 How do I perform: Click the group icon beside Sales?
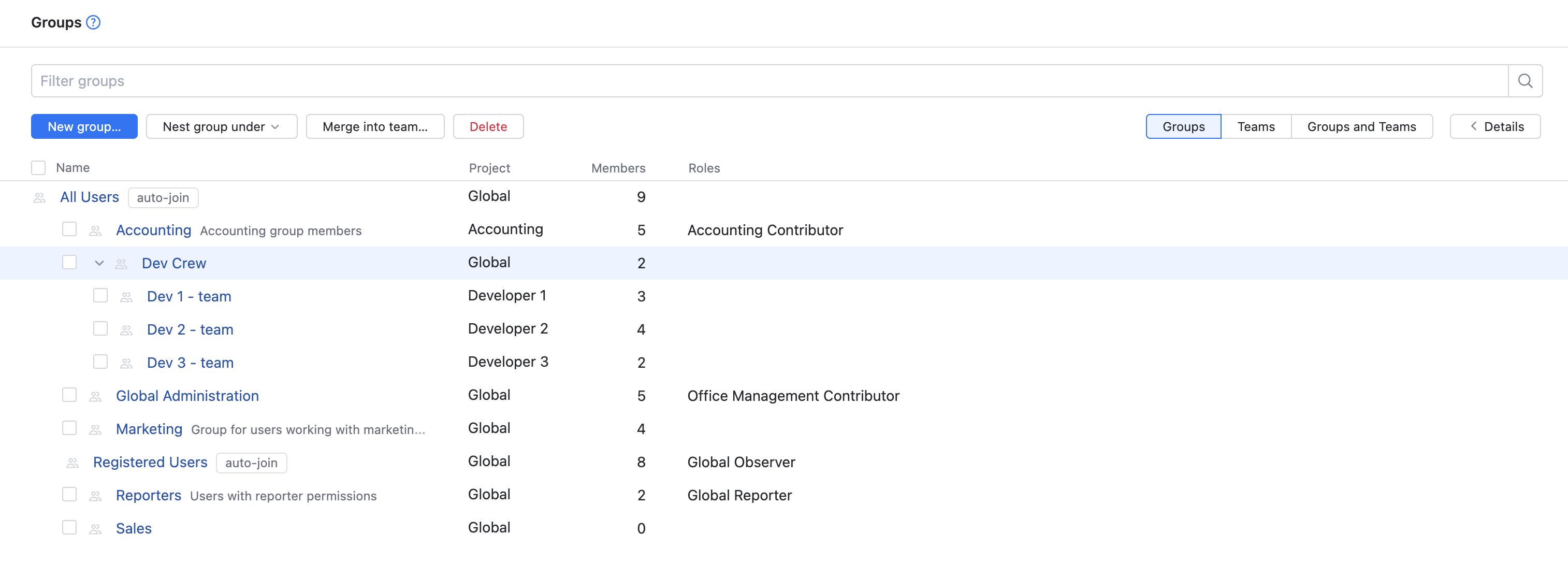(96, 529)
